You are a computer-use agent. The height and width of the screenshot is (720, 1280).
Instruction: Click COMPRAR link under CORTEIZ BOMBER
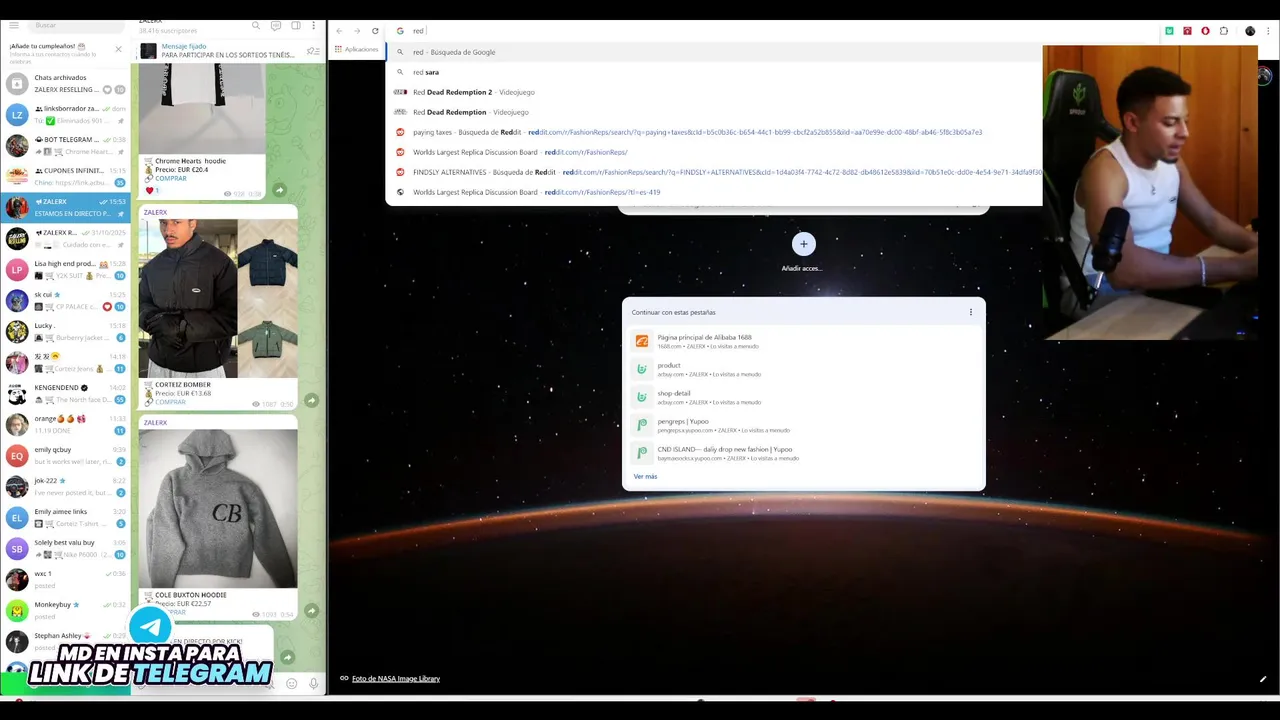tap(170, 402)
